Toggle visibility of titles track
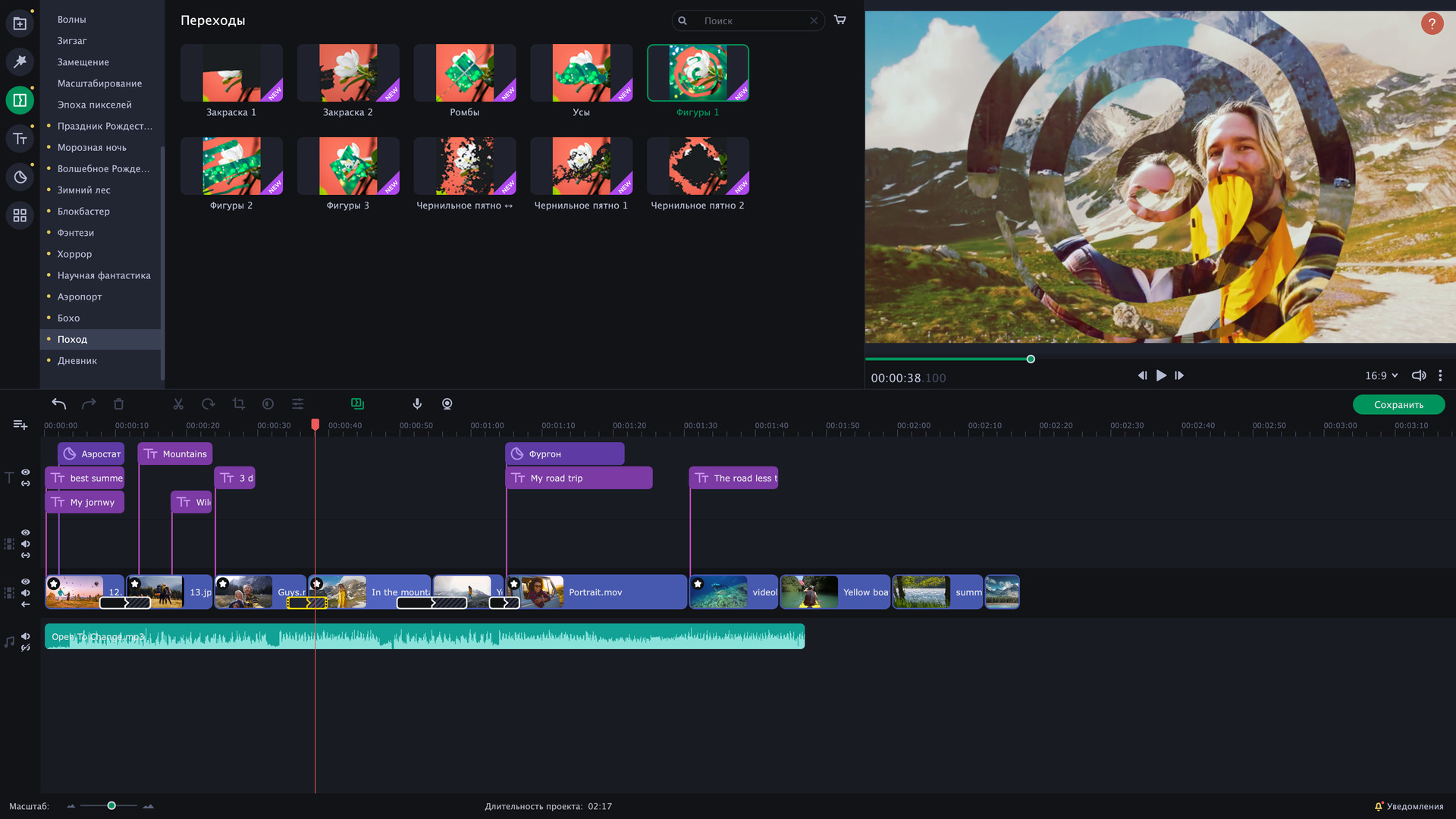This screenshot has width=1456, height=819. tap(26, 472)
